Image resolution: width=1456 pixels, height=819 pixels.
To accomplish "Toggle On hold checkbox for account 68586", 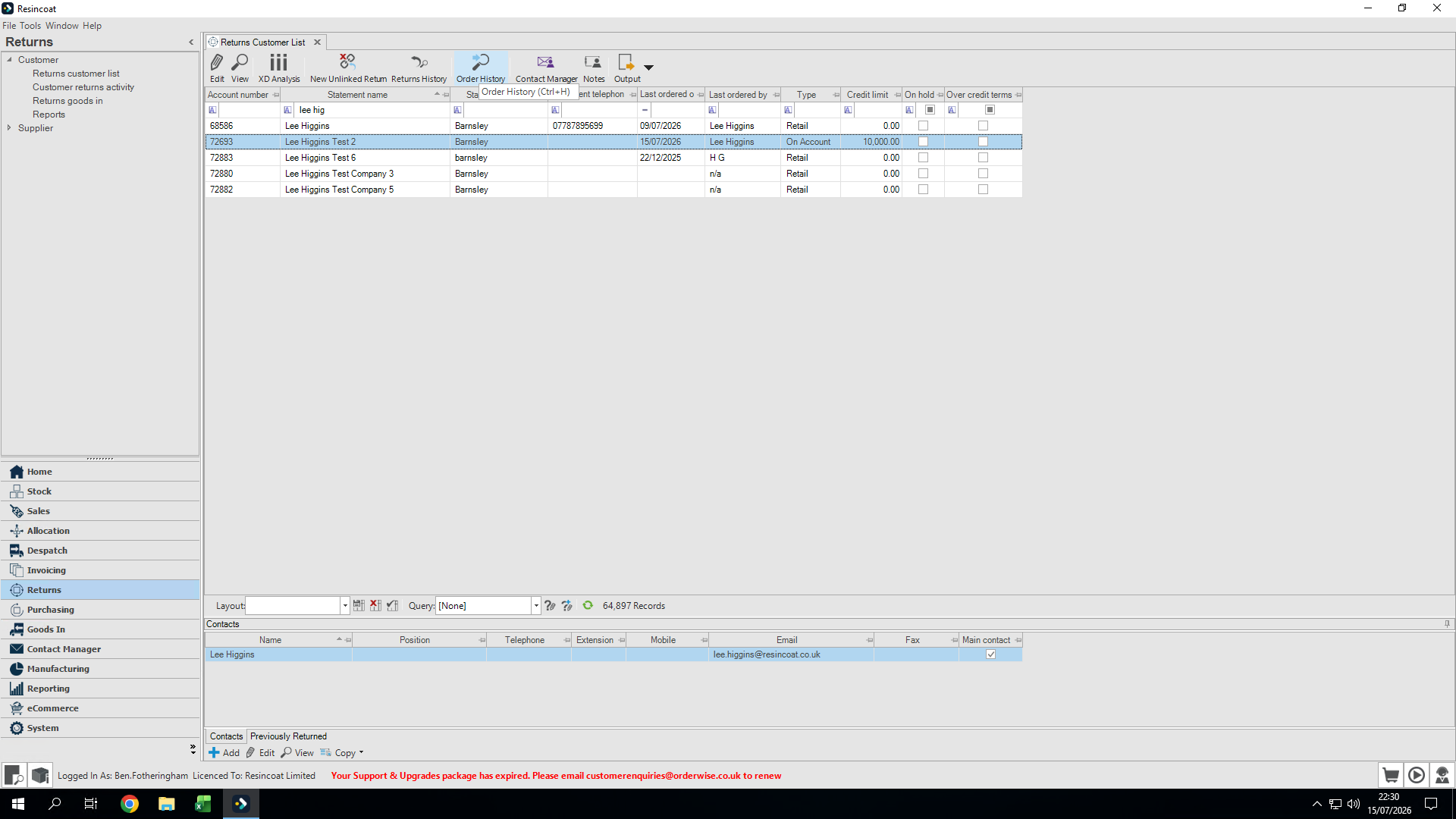I will pos(923,126).
